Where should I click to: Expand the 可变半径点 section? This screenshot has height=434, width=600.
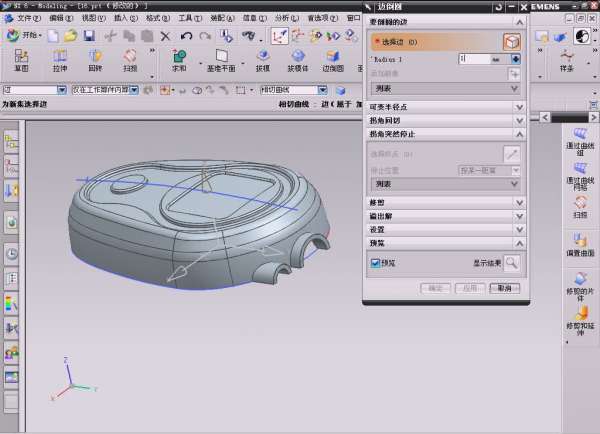pyautogui.click(x=518, y=105)
